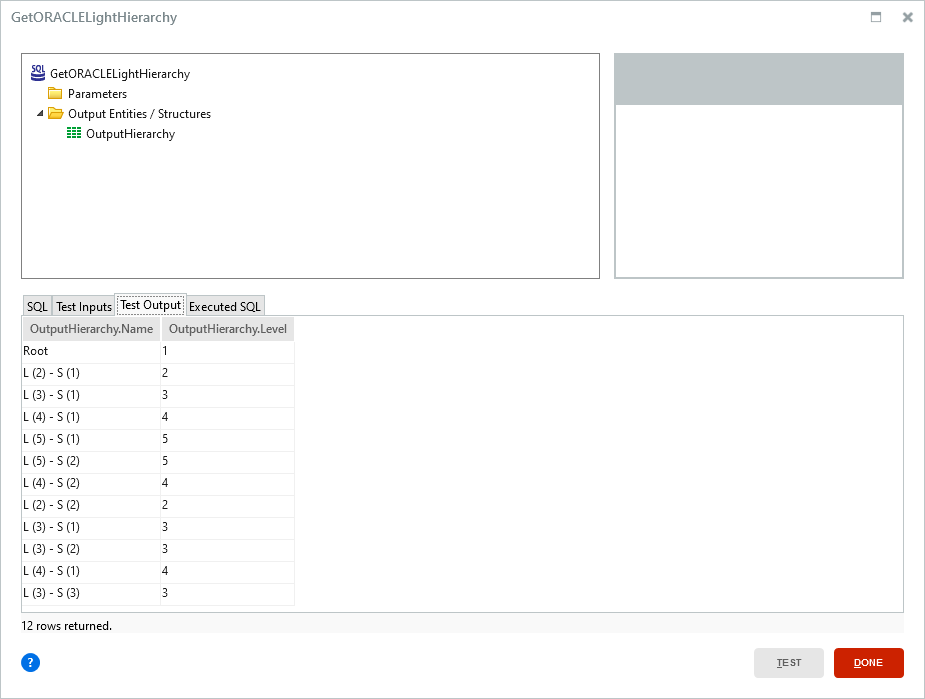Maximize the GetORACLELightHierarchy dialog
This screenshot has width=925, height=699.
click(x=875, y=17)
